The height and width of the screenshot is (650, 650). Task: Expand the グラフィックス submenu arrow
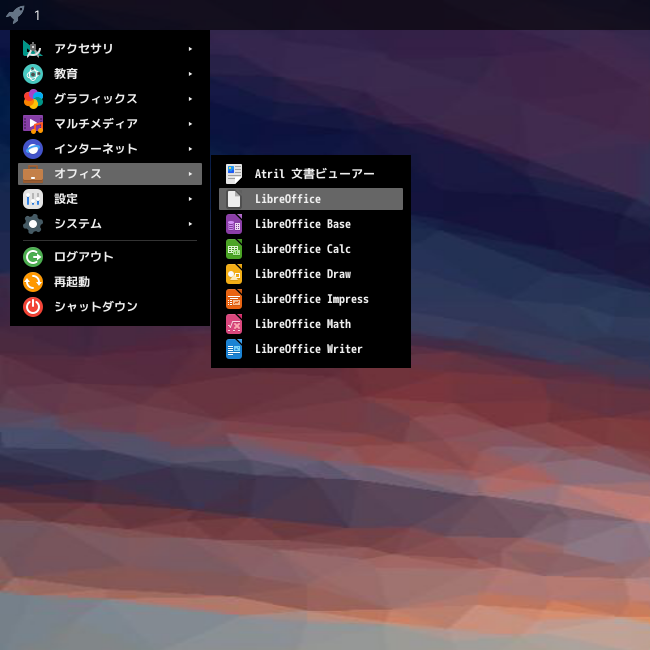click(x=190, y=99)
